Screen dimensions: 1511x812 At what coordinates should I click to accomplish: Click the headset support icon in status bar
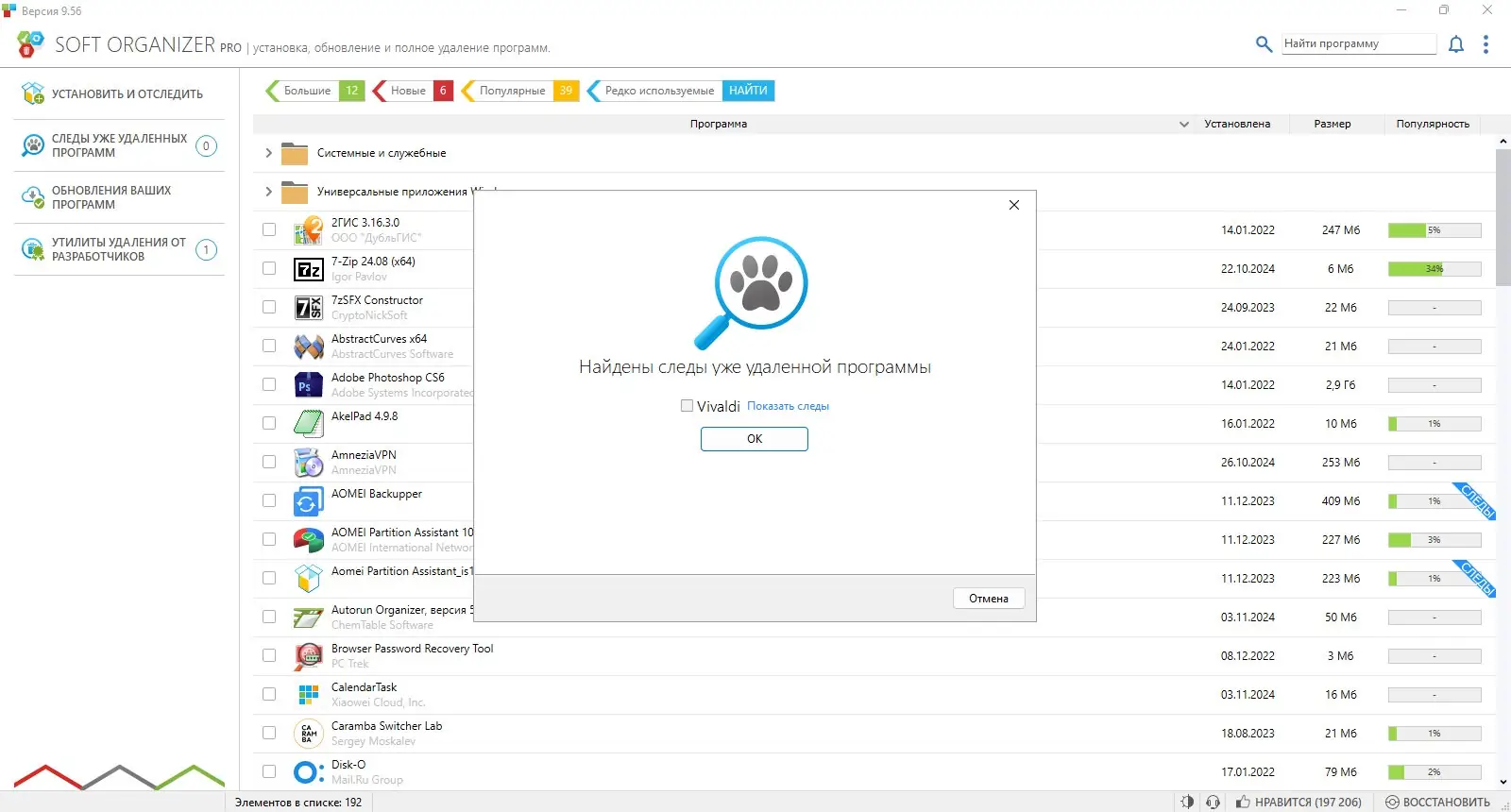pos(1214,802)
